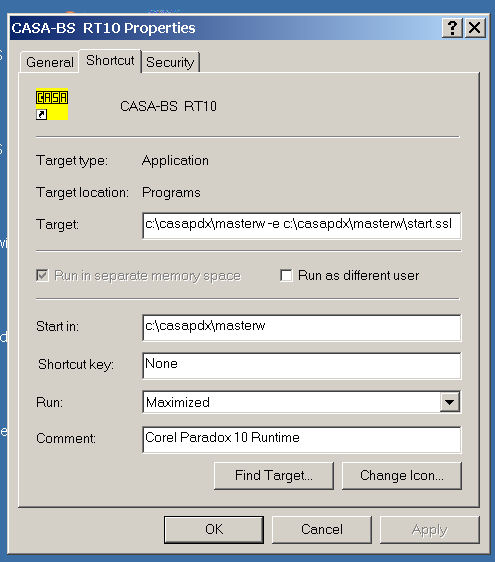Select the Shortcut tab

tap(110, 61)
